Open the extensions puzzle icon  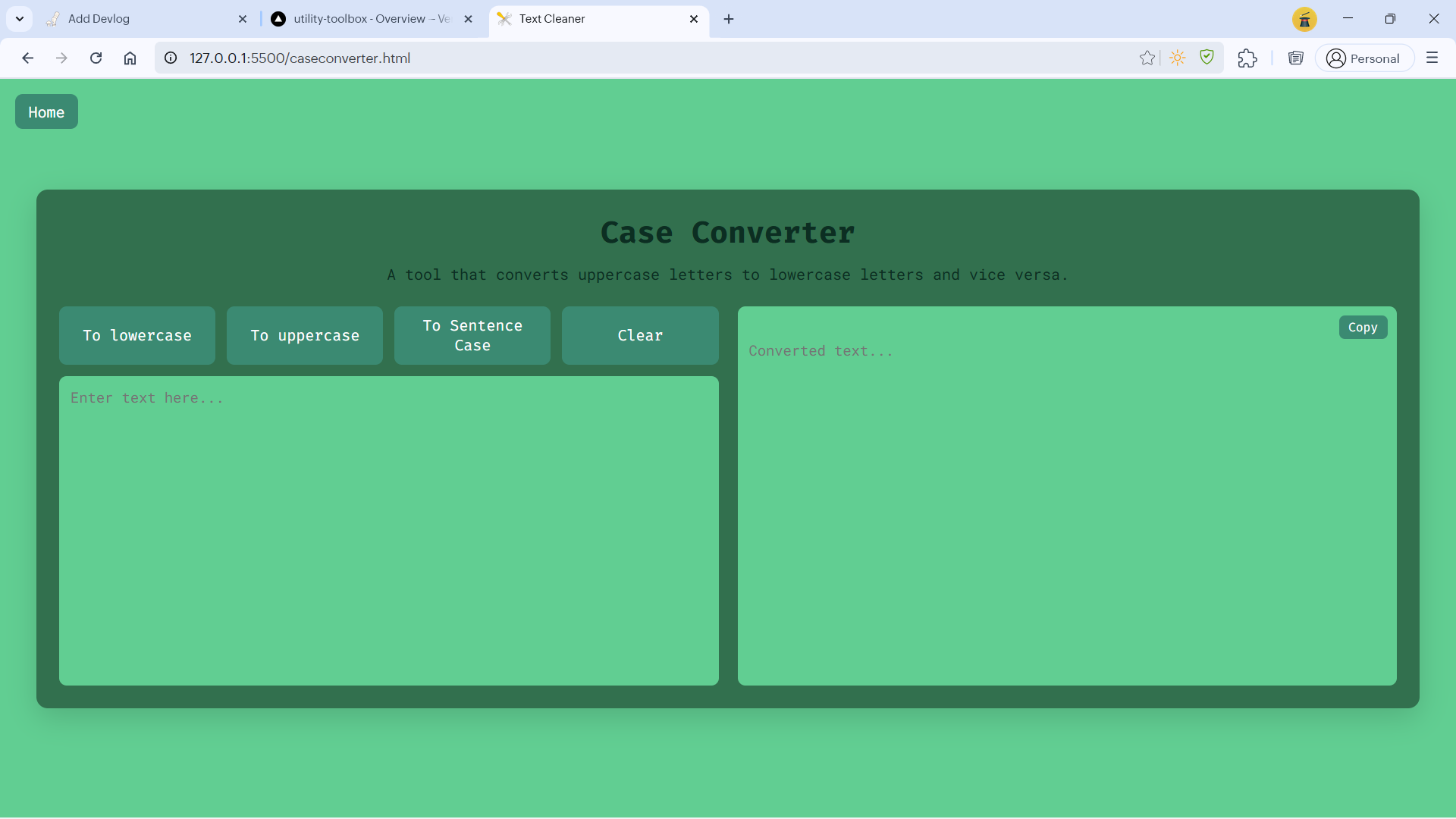tap(1247, 58)
